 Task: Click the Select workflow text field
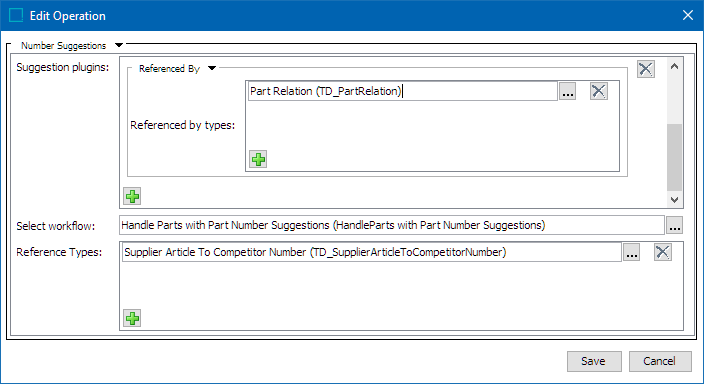tap(392, 225)
